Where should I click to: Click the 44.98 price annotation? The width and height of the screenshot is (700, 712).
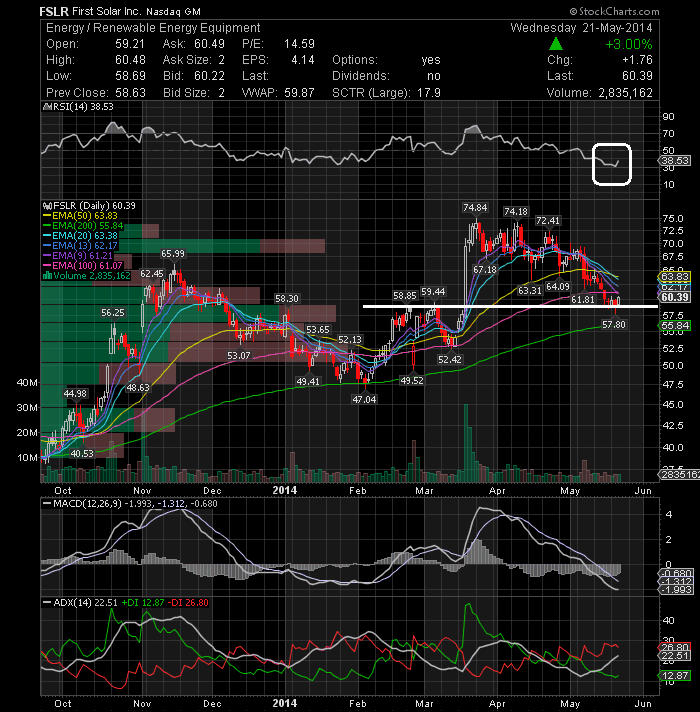tap(75, 394)
